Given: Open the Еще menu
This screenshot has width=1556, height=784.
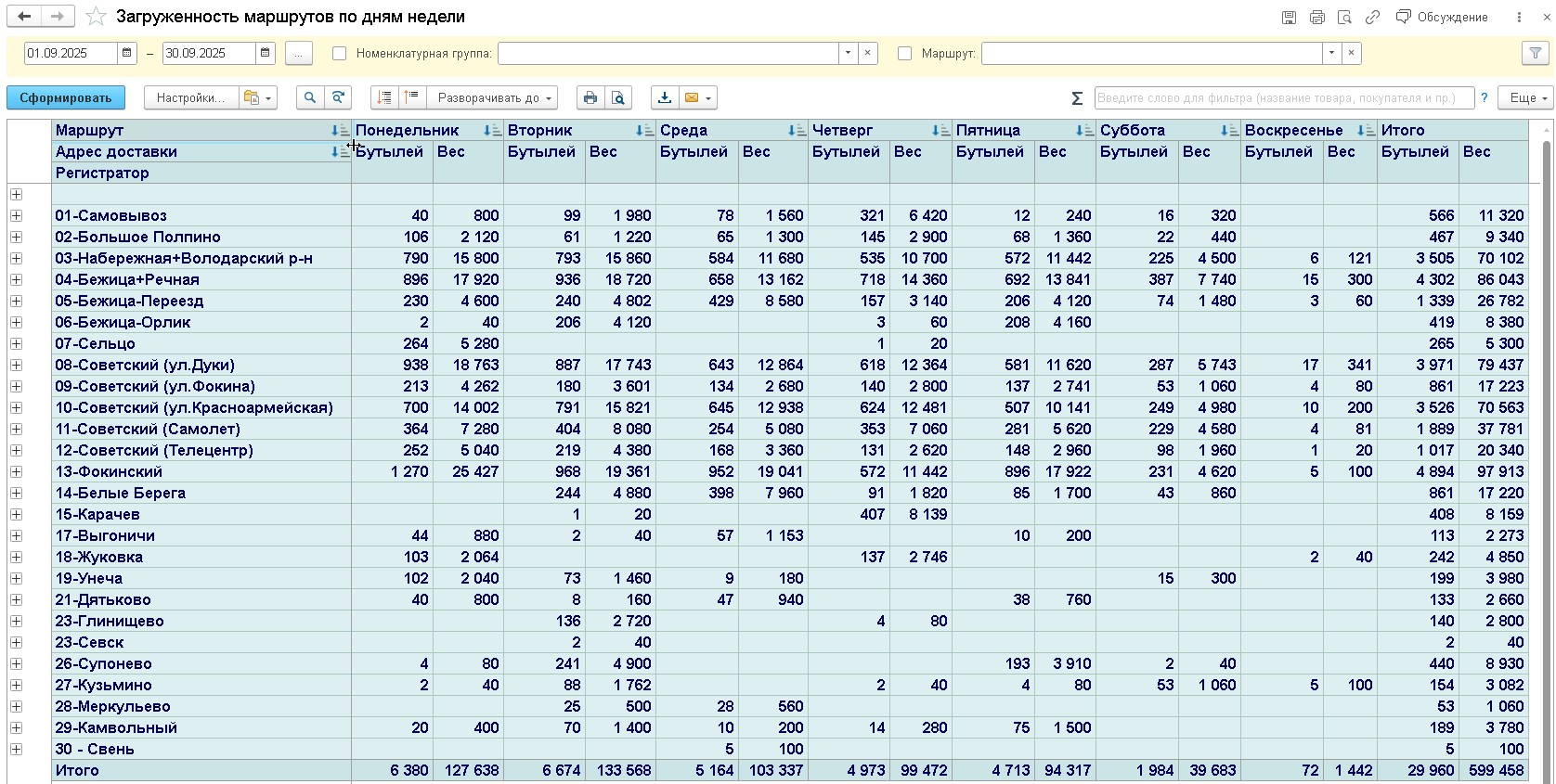Looking at the screenshot, I should 1524,97.
